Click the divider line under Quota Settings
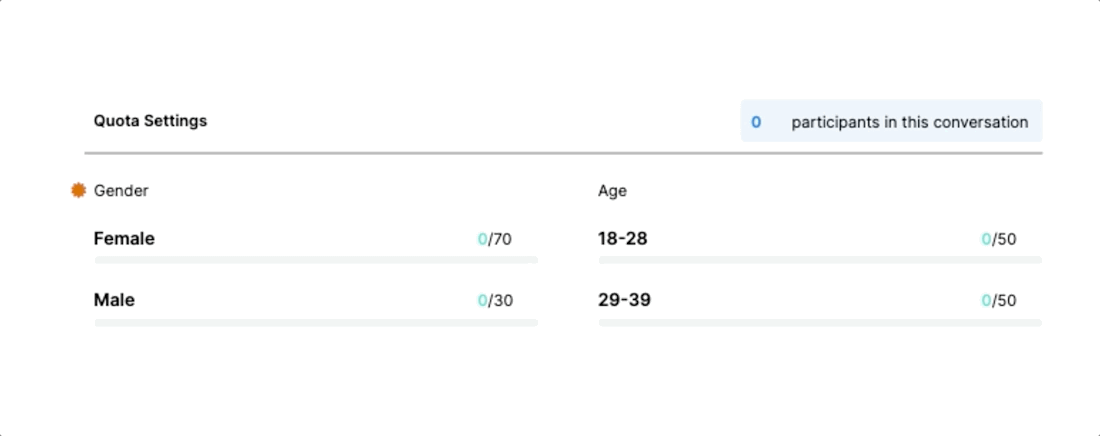Screen dimensions: 1100x436 coord(563,152)
